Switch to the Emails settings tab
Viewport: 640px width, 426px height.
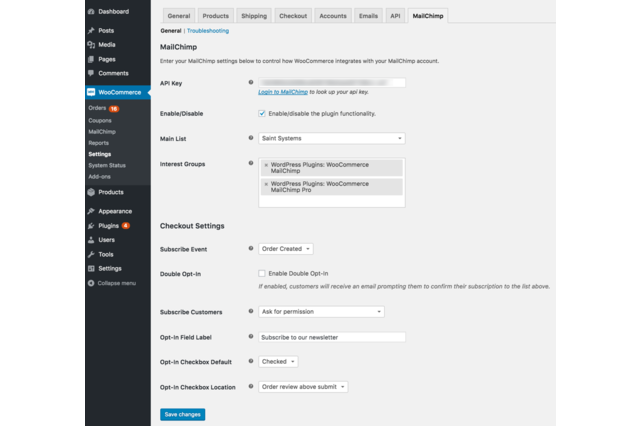(368, 16)
